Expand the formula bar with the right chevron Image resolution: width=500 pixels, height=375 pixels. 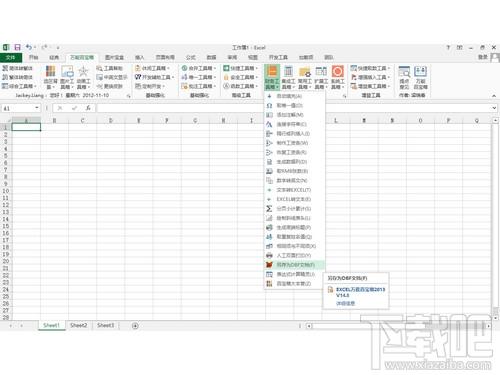[x=494, y=108]
